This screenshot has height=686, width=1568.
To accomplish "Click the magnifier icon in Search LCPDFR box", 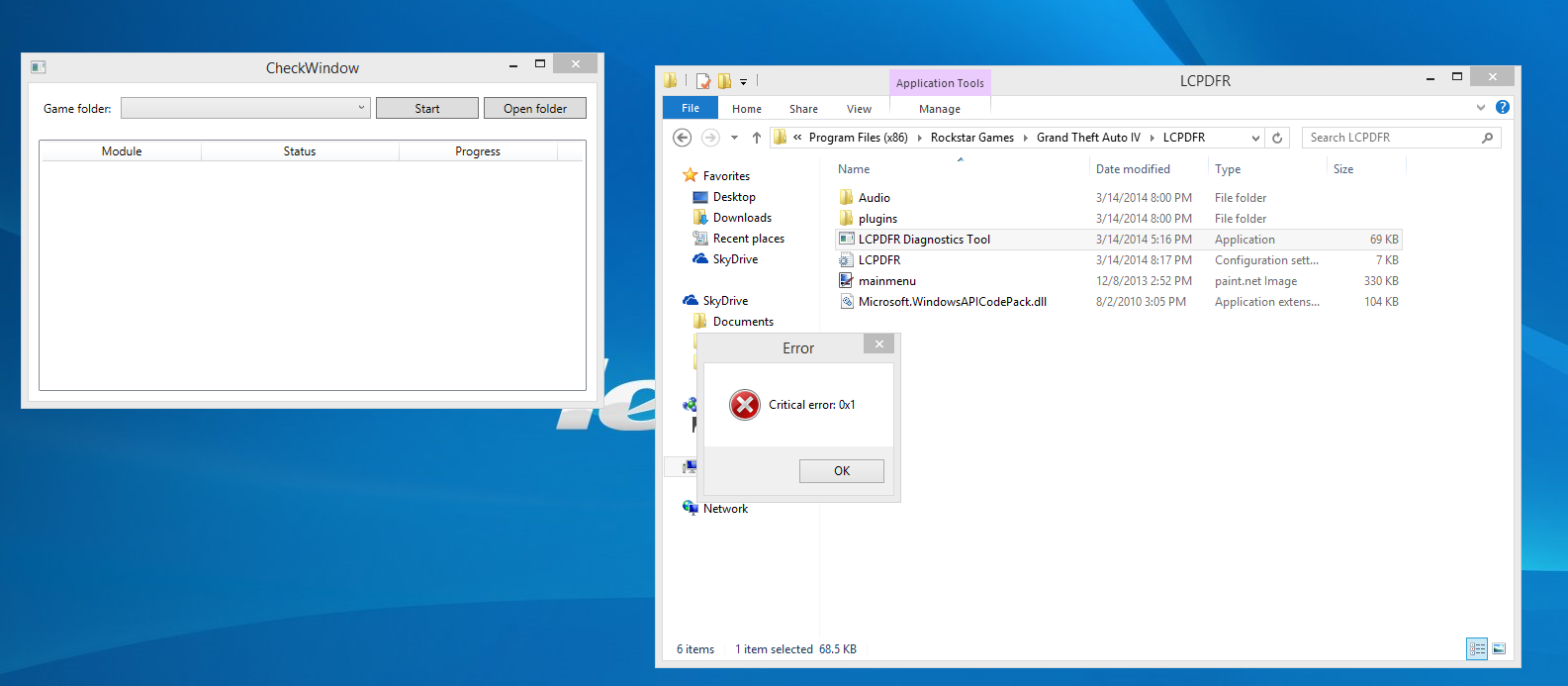I will point(1487,138).
